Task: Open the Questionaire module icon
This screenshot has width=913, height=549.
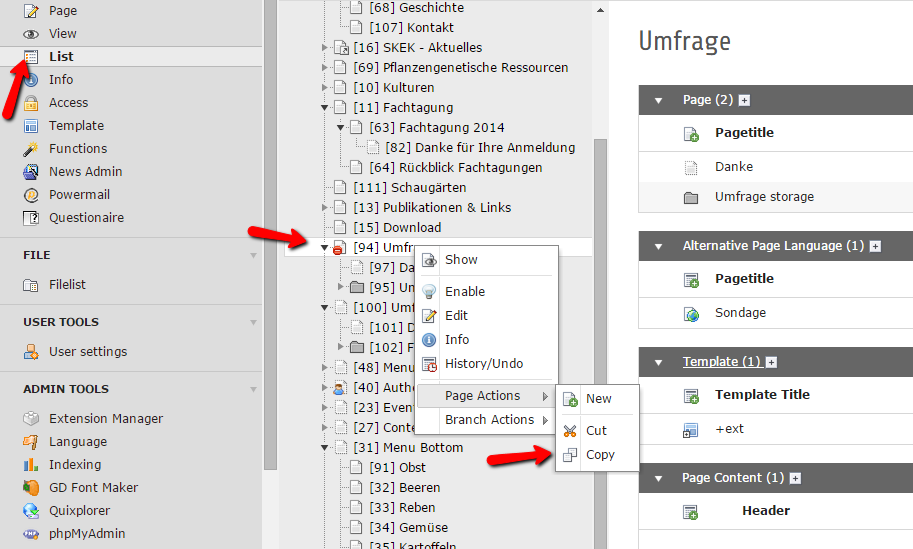Action: point(31,218)
